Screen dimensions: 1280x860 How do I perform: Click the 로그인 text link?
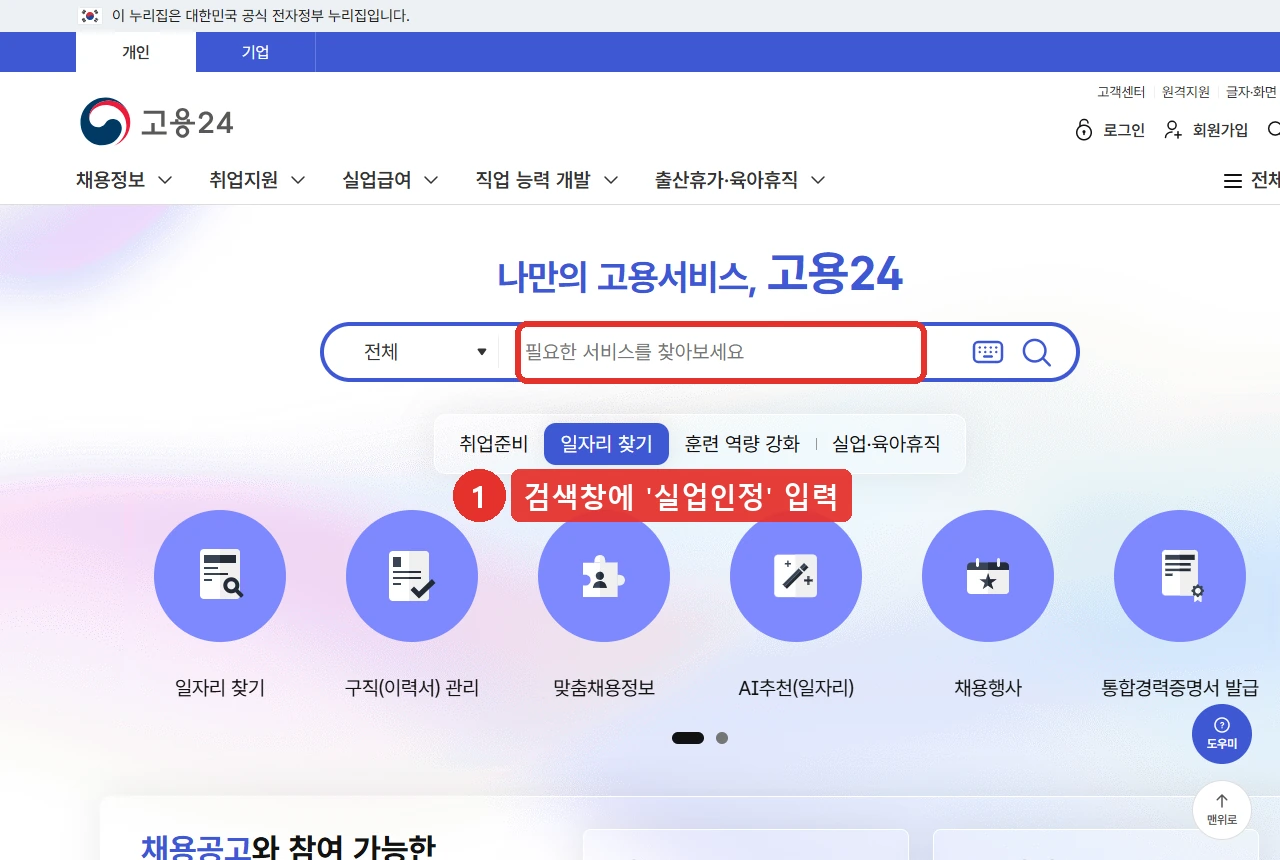point(1124,130)
